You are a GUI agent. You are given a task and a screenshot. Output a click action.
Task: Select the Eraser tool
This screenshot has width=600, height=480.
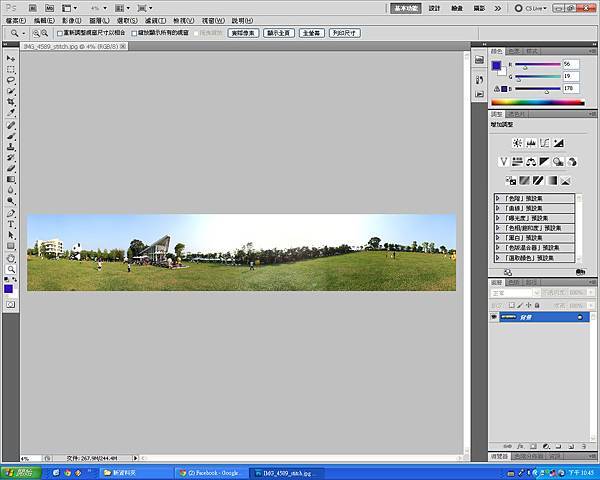(x=11, y=168)
